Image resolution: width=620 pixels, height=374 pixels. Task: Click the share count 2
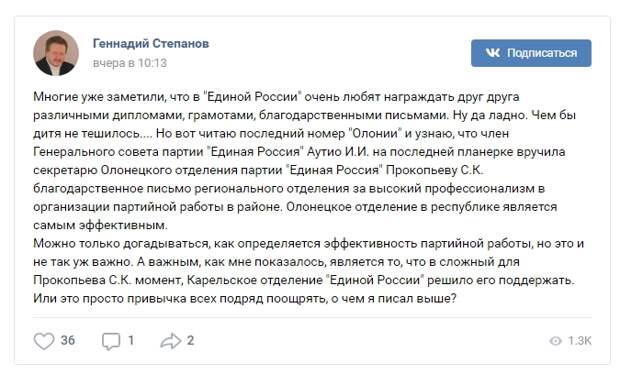tap(190, 340)
